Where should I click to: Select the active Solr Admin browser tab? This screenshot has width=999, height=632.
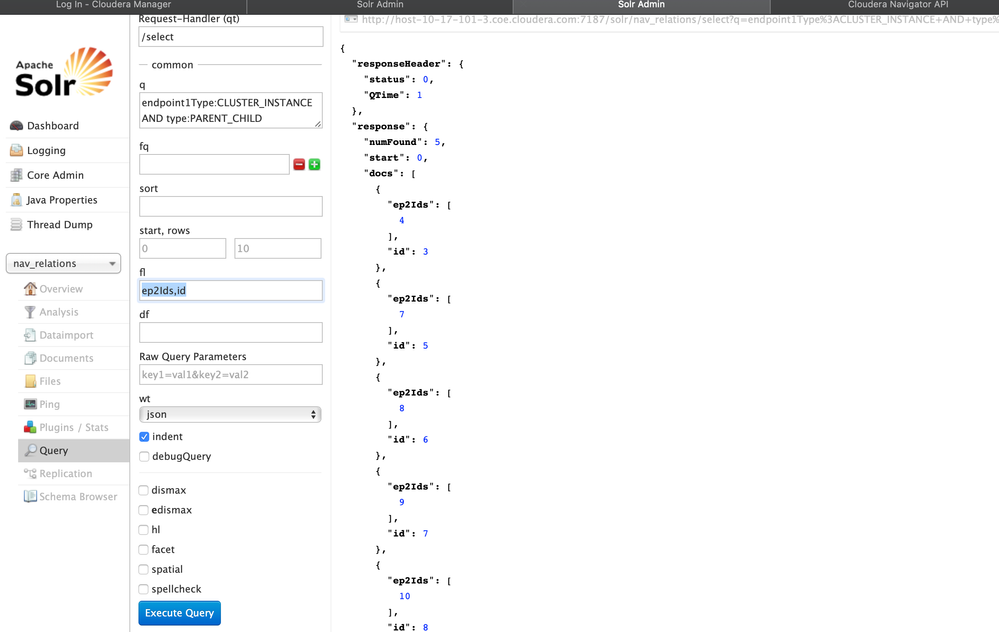point(641,5)
